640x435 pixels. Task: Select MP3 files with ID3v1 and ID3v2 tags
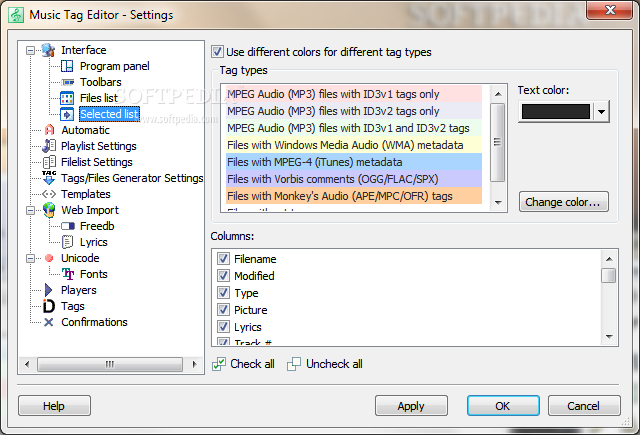(353, 128)
